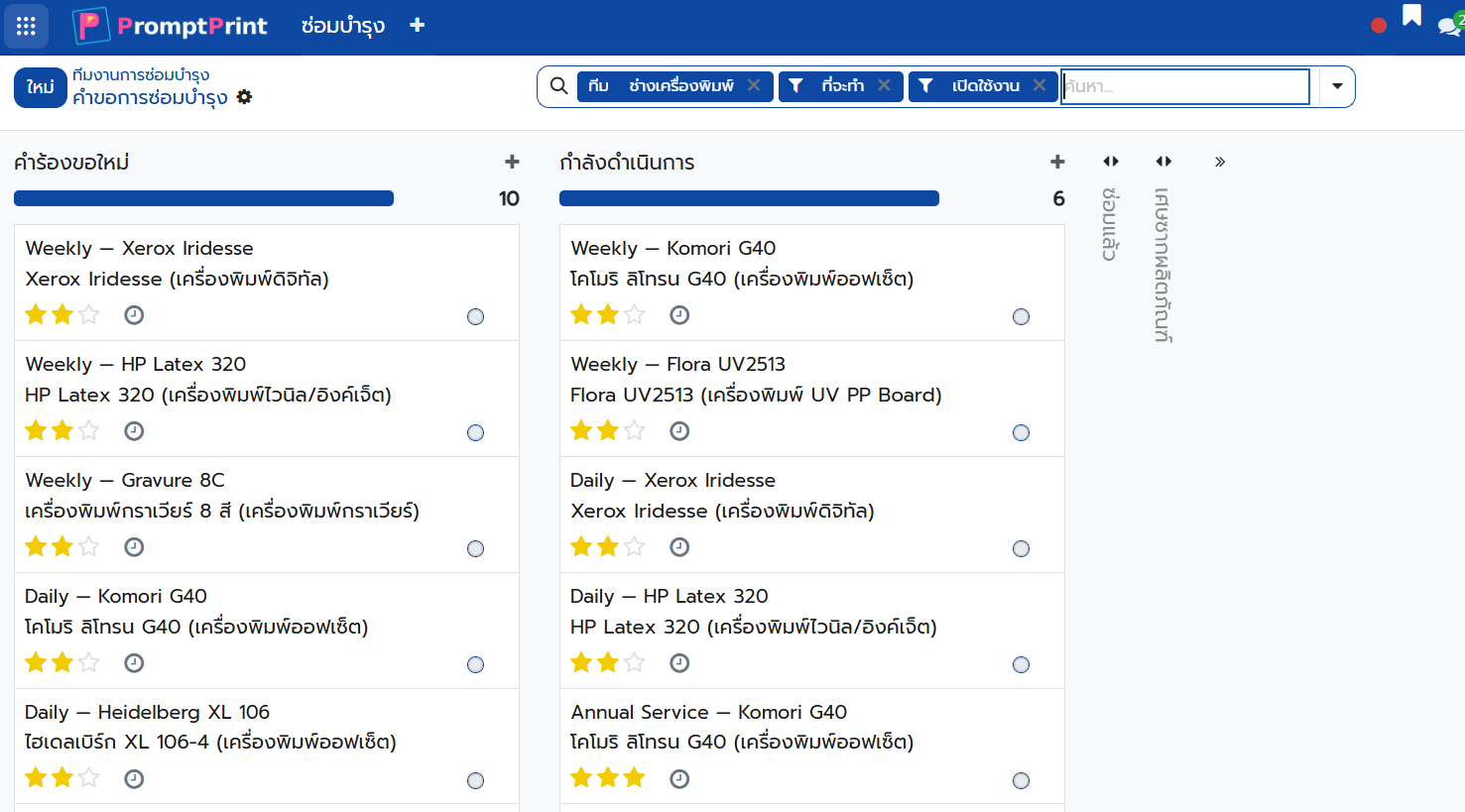
Task: Open activity clock on Daily — HP Latex 320
Action: click(x=679, y=663)
